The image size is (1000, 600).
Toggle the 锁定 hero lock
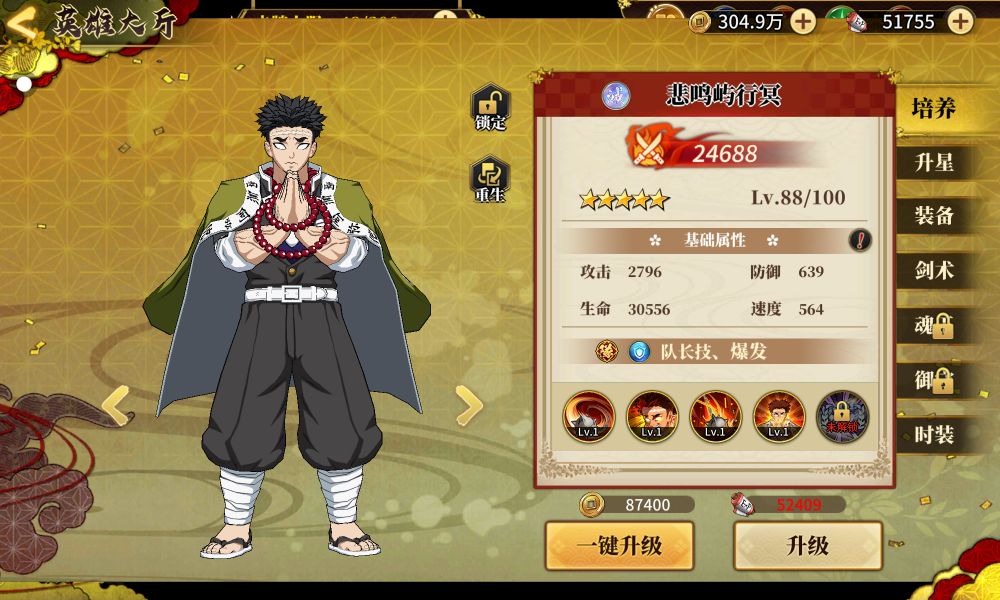click(x=490, y=106)
